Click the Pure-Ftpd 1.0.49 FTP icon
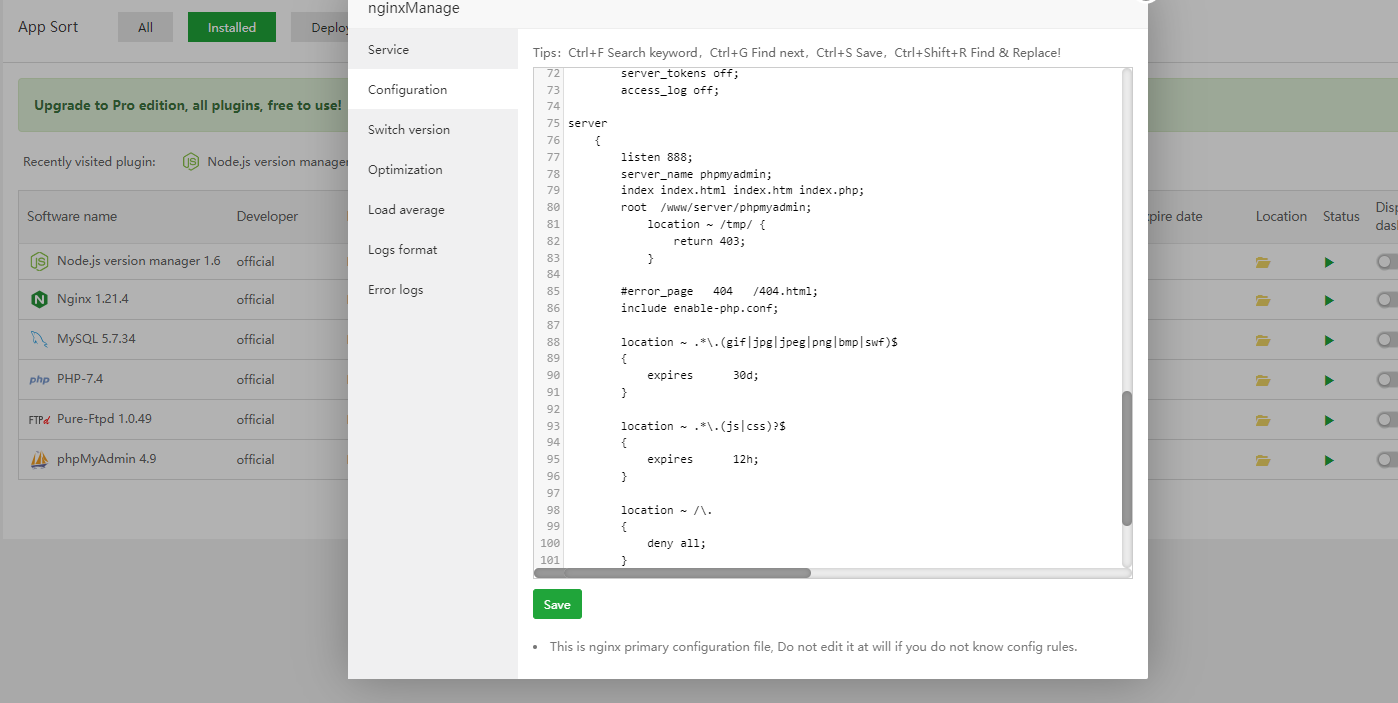Image resolution: width=1398 pixels, height=703 pixels. pos(39,420)
